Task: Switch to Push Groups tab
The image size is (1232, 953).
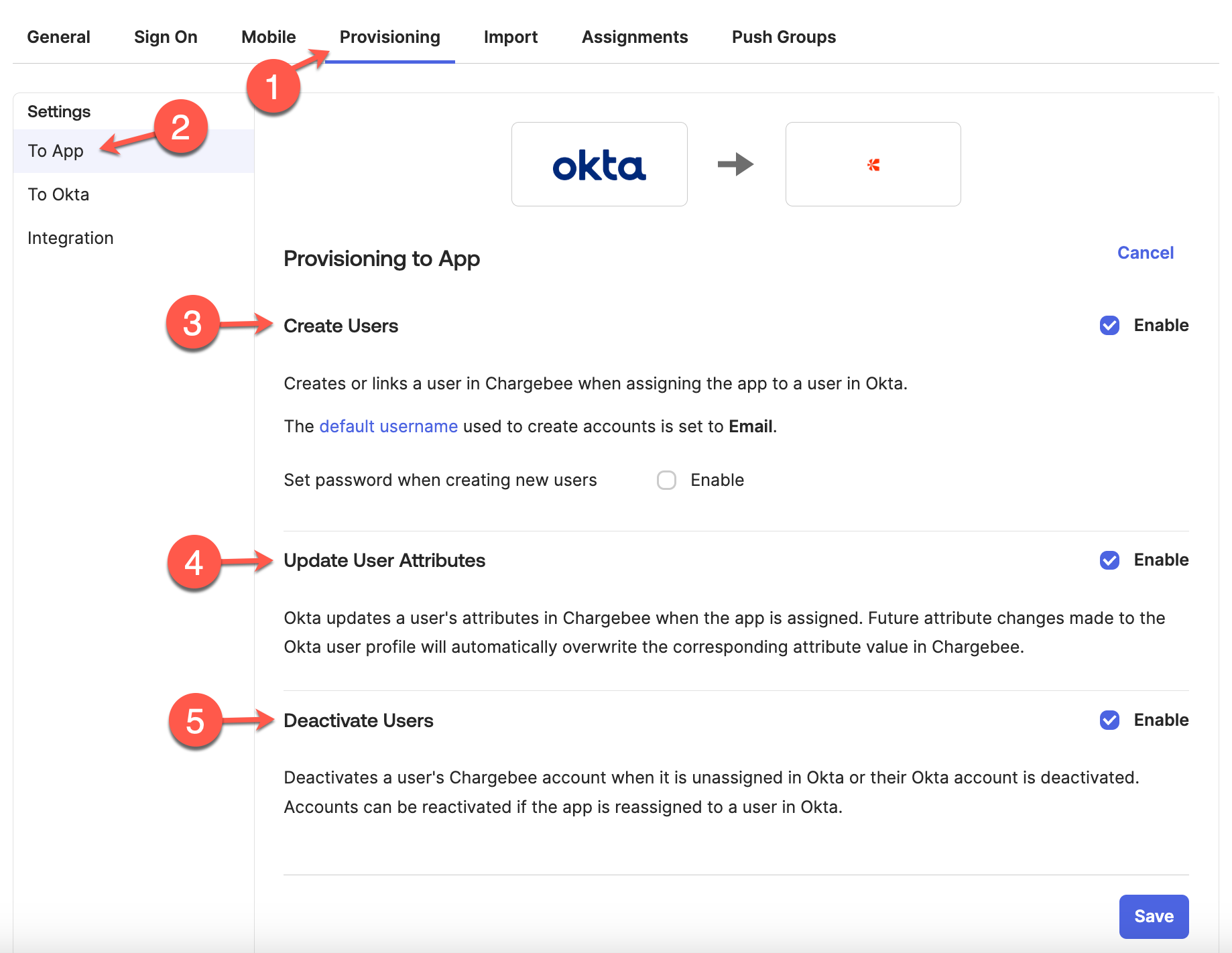Action: pyautogui.click(x=784, y=37)
